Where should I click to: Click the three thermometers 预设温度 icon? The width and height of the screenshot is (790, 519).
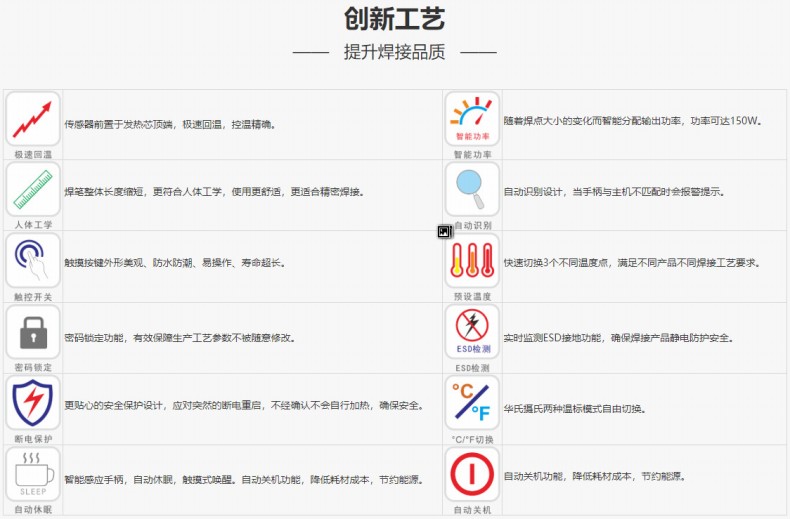point(472,260)
